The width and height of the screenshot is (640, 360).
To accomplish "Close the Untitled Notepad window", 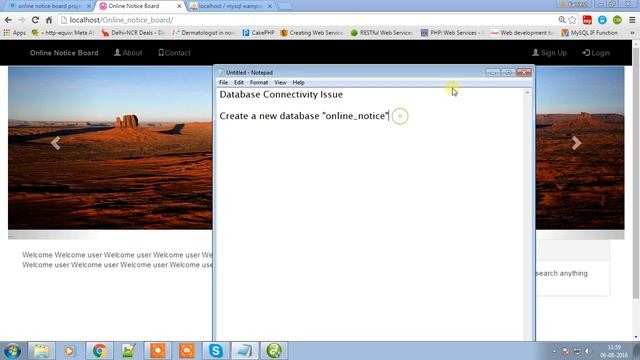I will click(524, 73).
